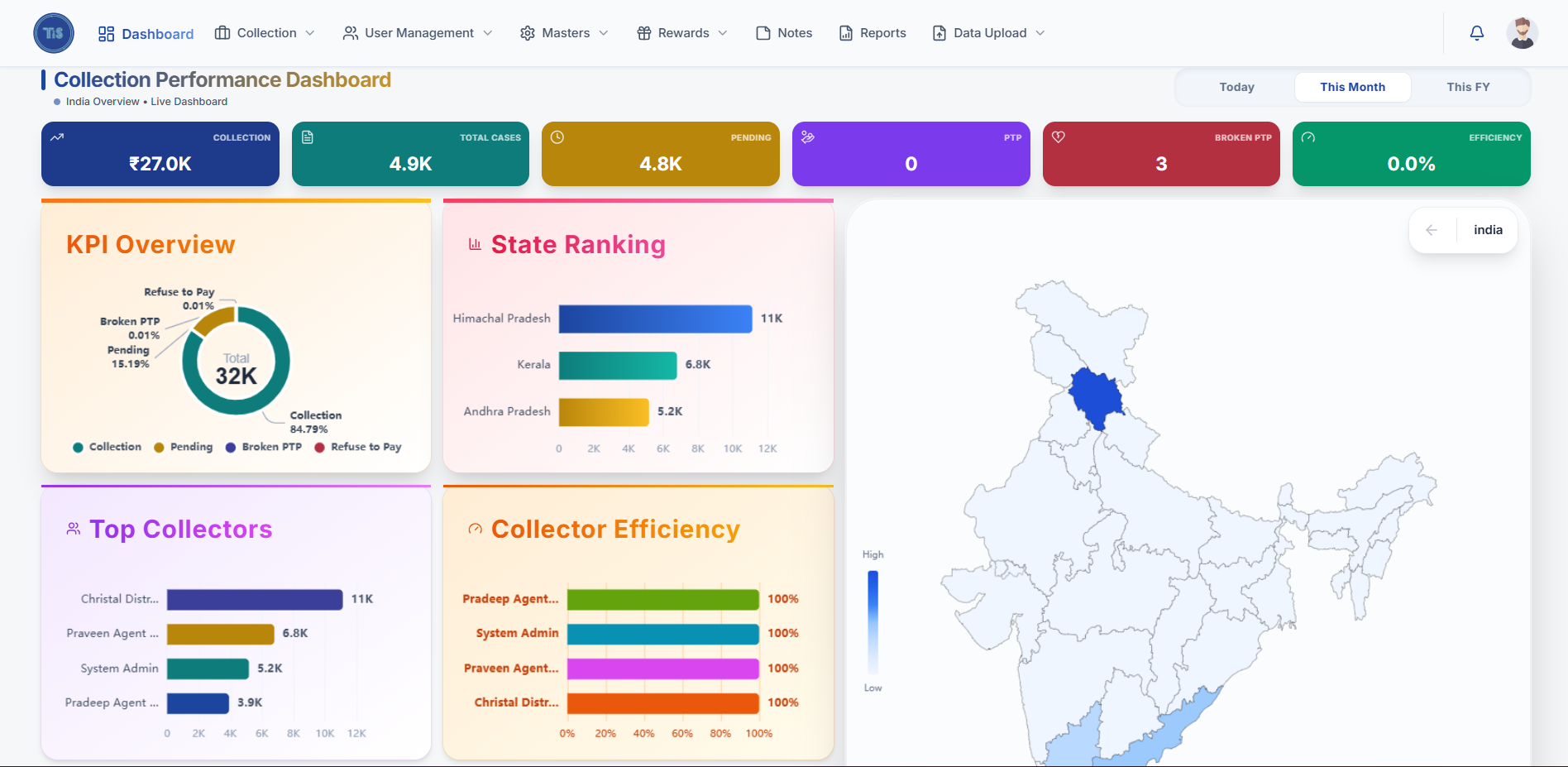Viewport: 1568px width, 767px height.
Task: Click highlighted Himachal Pradesh on the map
Action: [1095, 397]
